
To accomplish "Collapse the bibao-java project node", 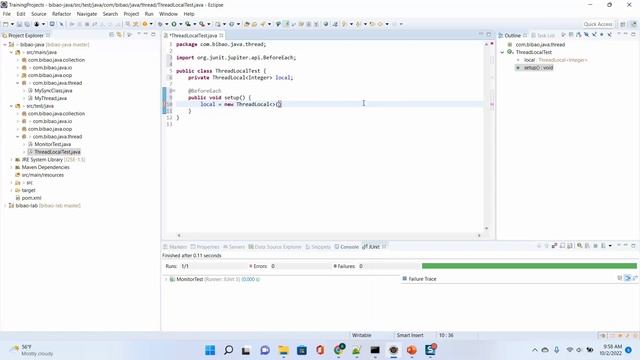I will point(5,44).
